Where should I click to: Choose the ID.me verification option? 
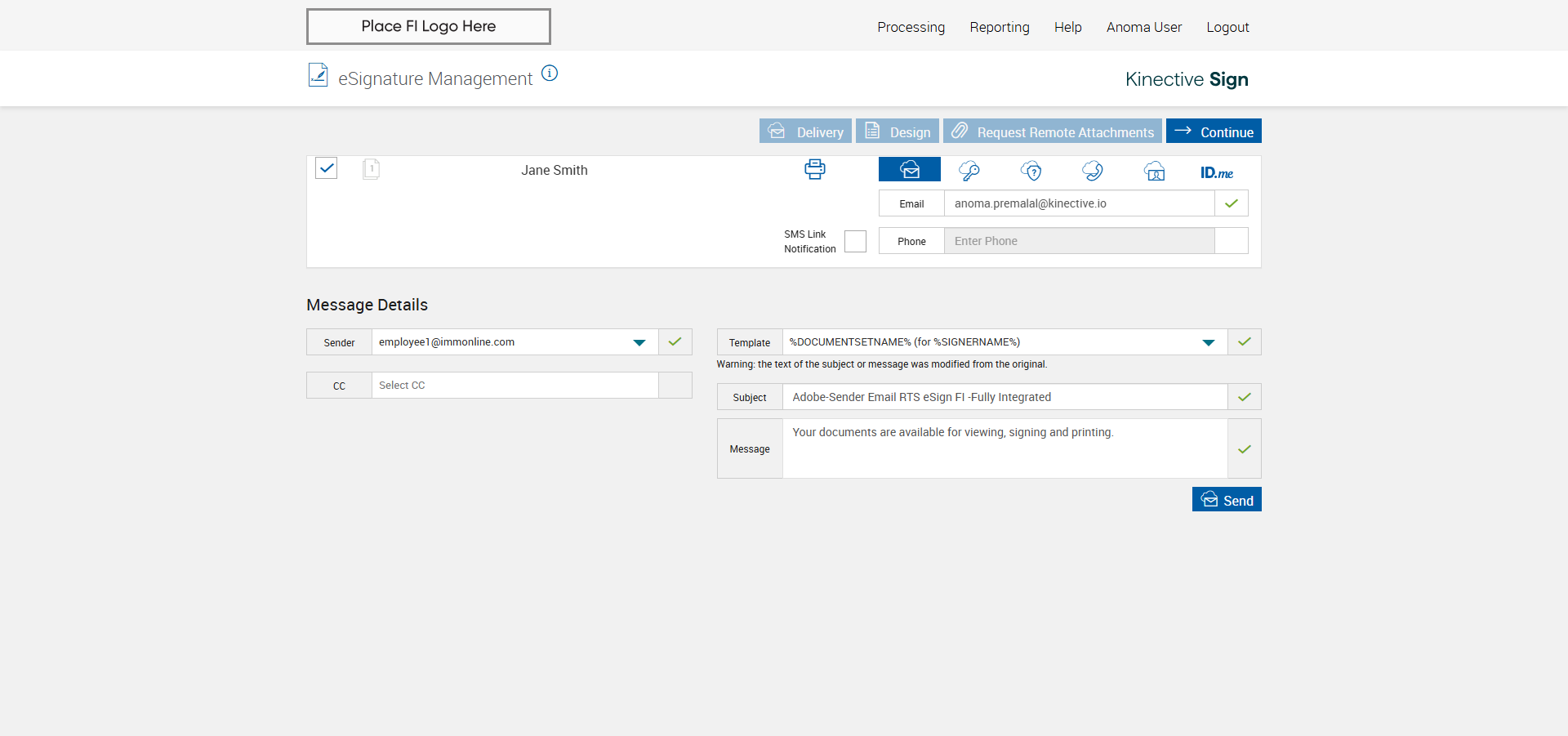pyautogui.click(x=1216, y=172)
